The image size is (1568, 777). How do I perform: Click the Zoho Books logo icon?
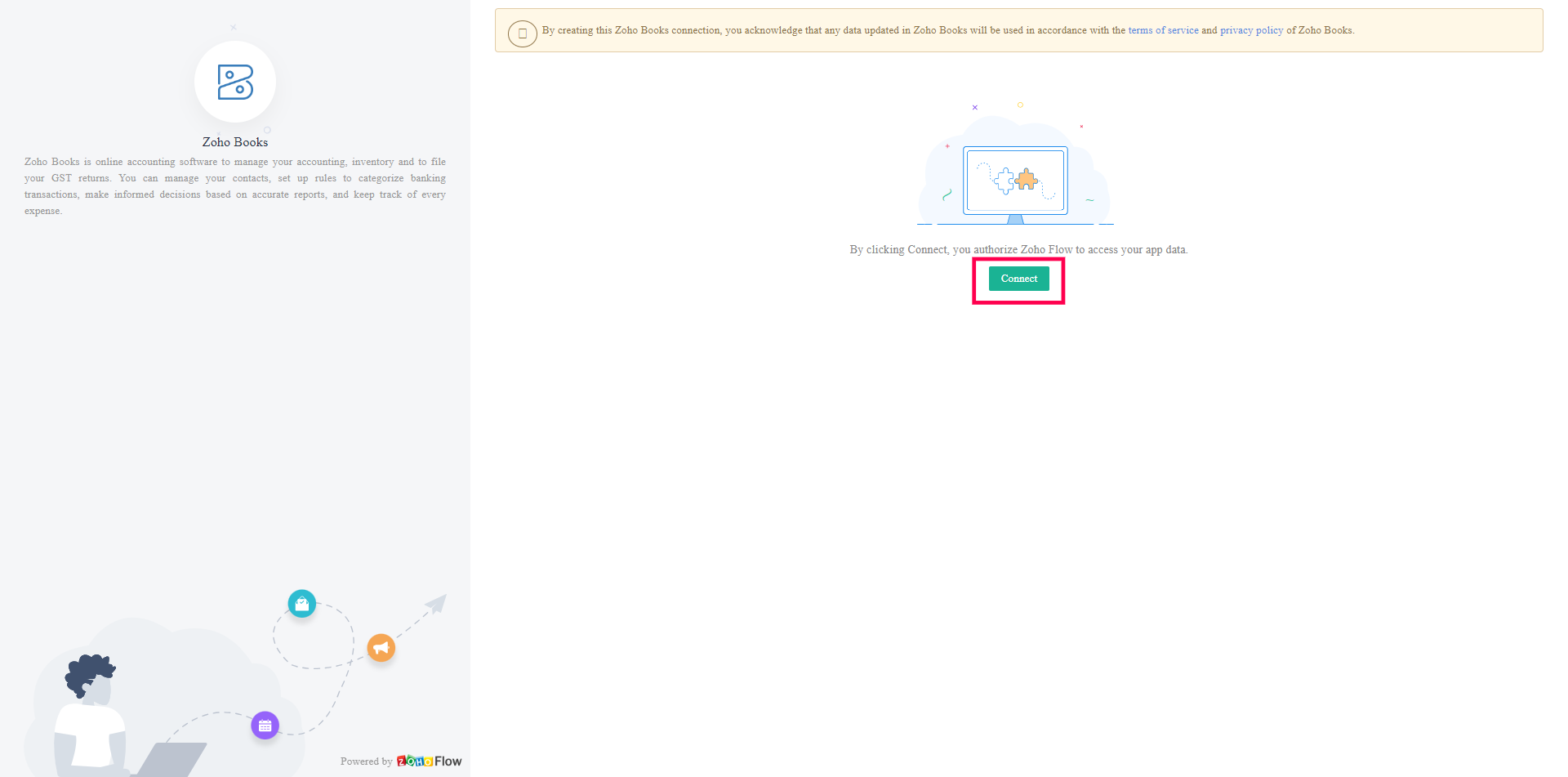(235, 82)
